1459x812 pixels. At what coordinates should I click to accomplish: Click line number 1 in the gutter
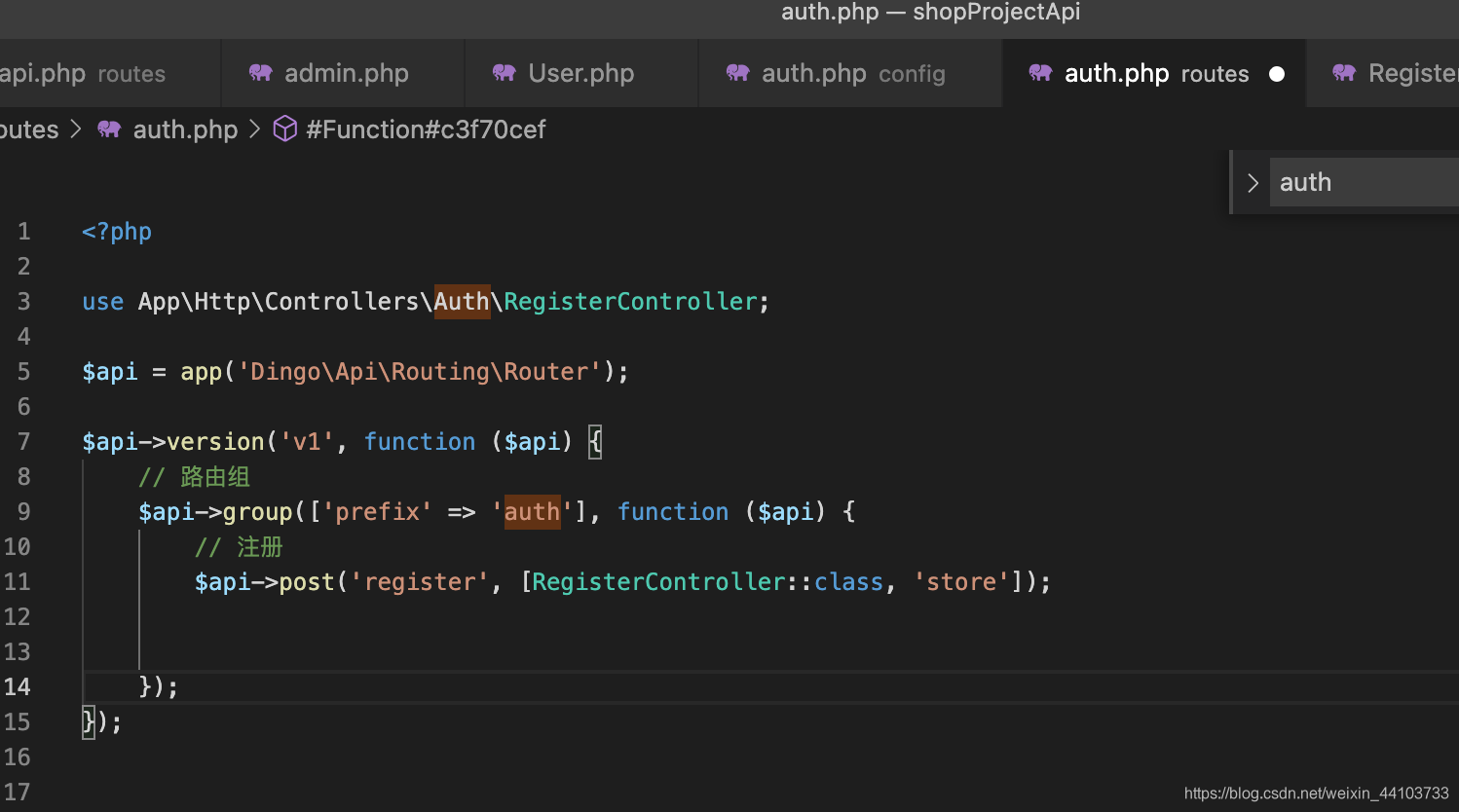[x=23, y=232]
